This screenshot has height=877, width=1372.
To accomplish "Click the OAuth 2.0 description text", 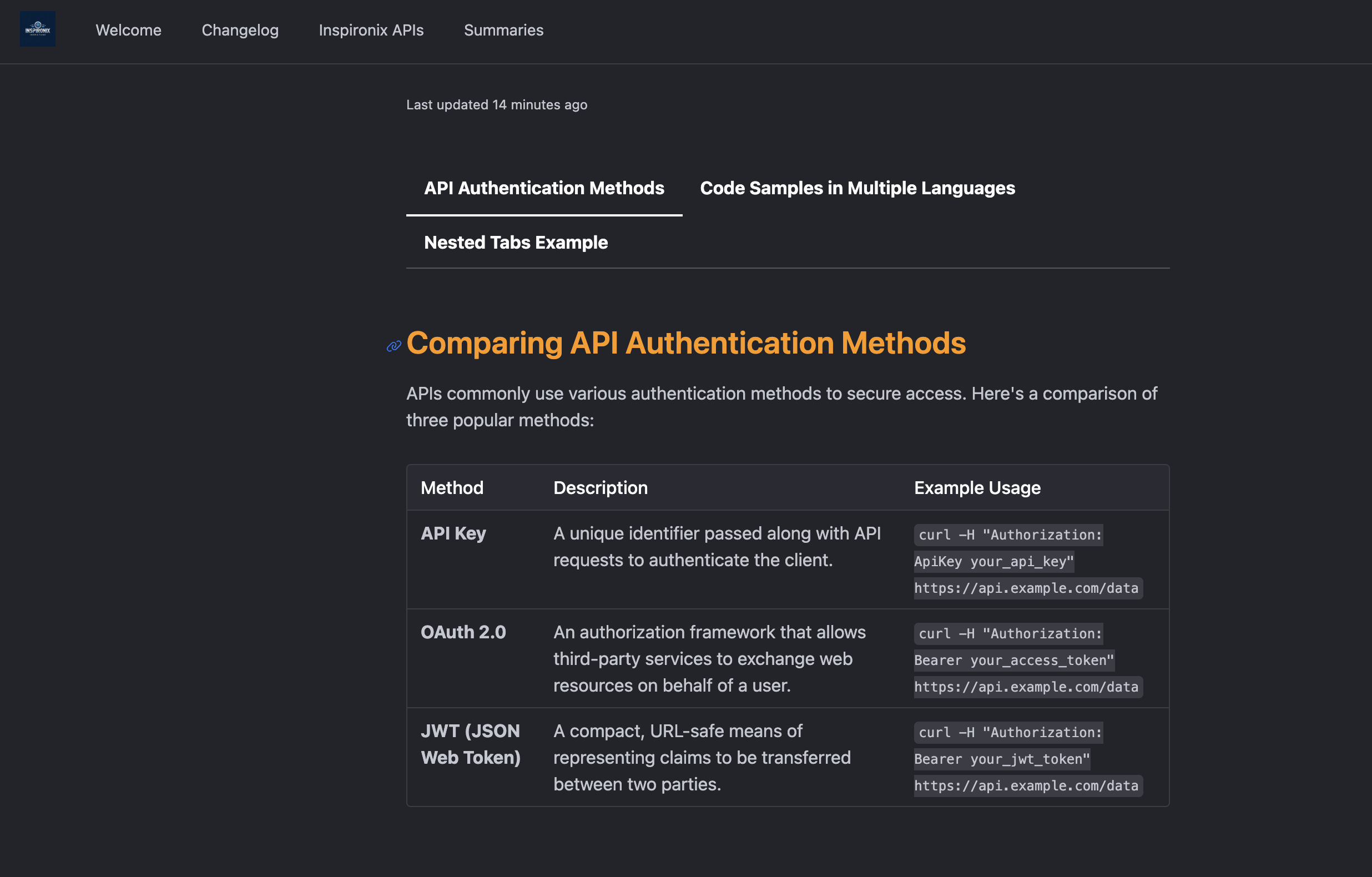I will [709, 659].
